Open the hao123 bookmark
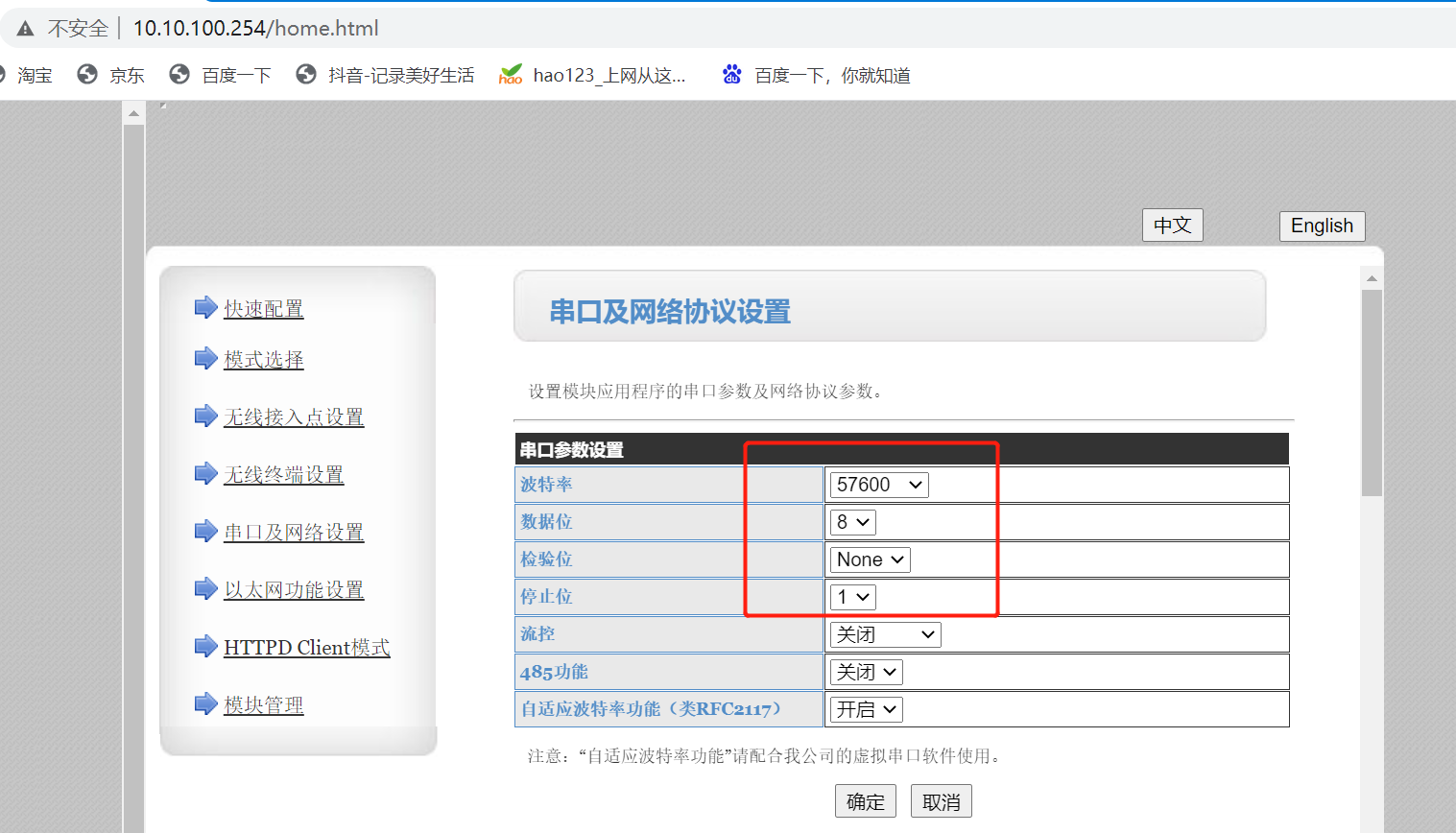 pyautogui.click(x=592, y=75)
